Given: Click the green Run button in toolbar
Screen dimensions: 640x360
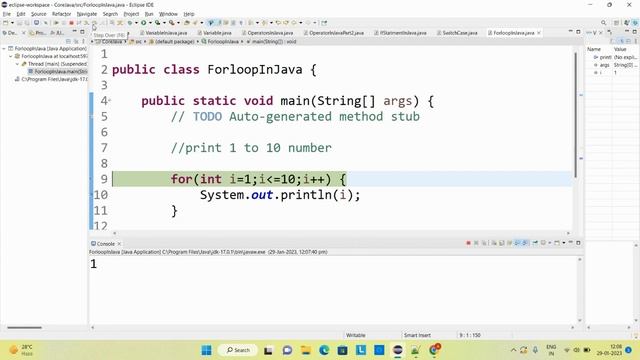Looking at the screenshot, I should click(x=144, y=23).
